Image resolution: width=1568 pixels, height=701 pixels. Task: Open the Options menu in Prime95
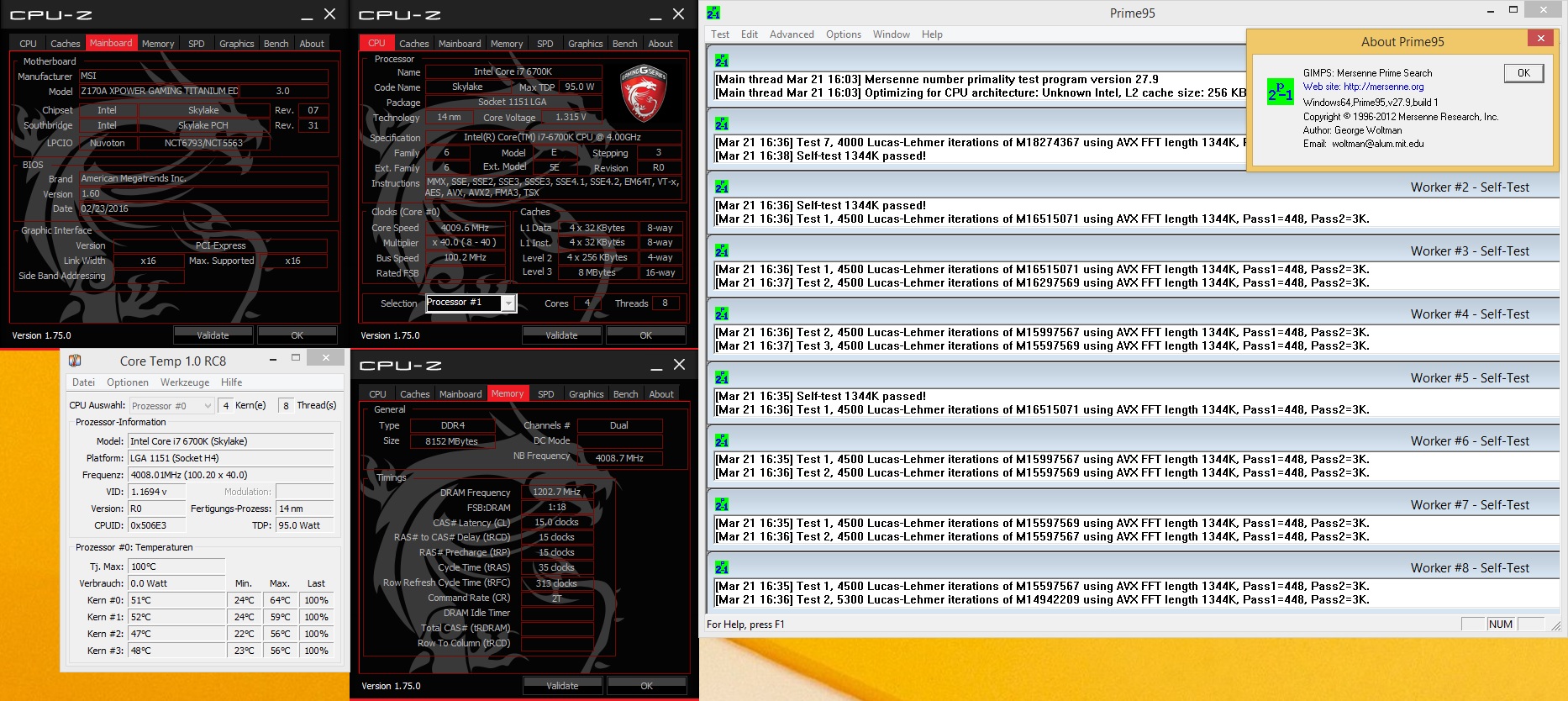pos(844,34)
